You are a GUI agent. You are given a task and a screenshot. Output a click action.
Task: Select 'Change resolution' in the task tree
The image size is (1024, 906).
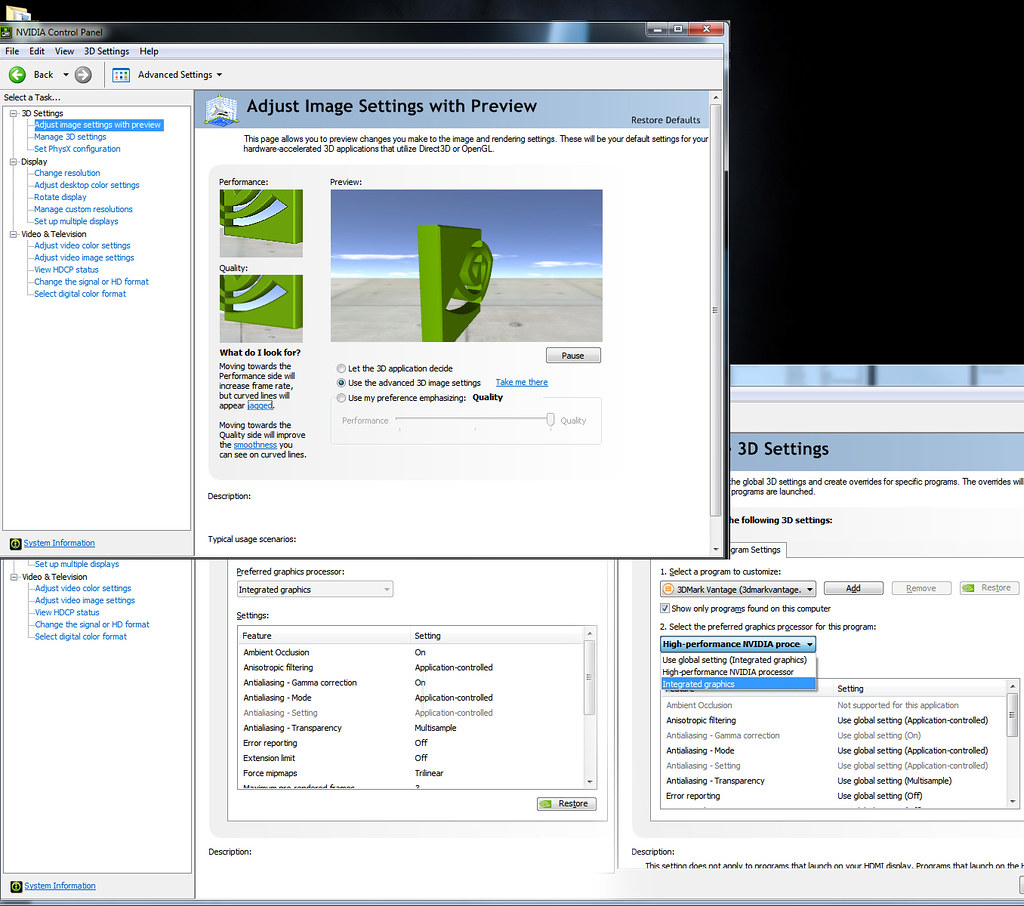coord(67,173)
